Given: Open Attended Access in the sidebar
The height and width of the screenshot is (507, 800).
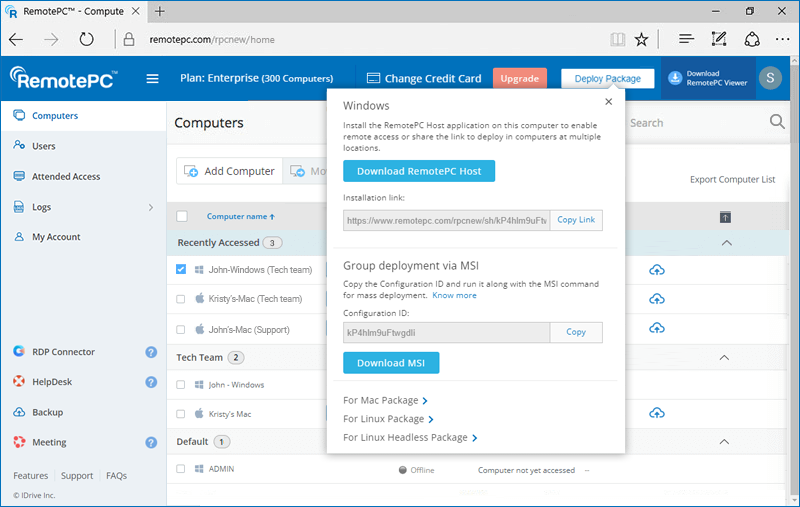Looking at the screenshot, I should [66, 177].
